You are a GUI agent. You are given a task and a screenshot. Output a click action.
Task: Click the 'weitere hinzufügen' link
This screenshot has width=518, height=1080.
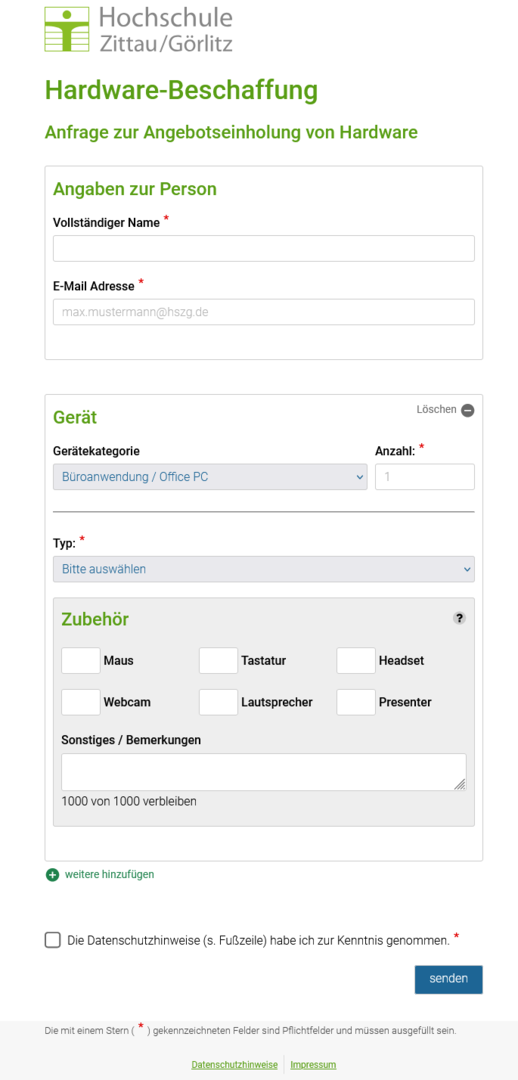[110, 875]
